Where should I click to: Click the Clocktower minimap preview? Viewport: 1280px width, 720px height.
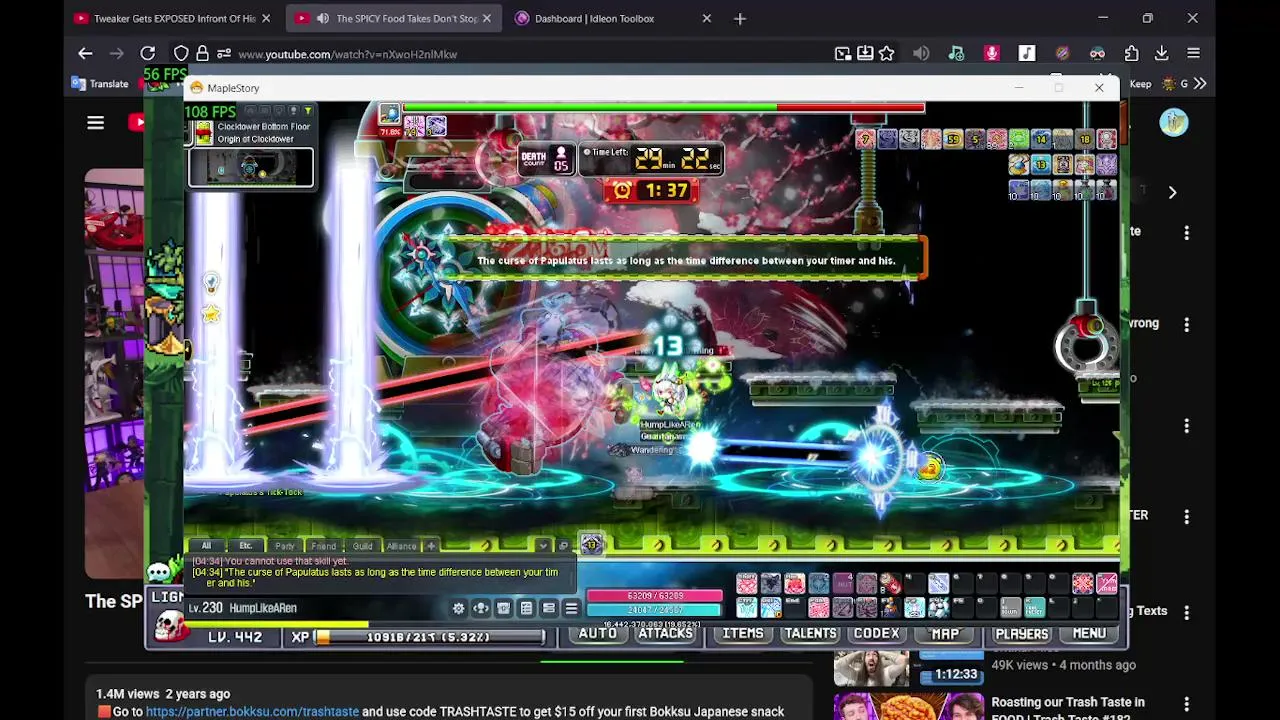click(x=251, y=167)
